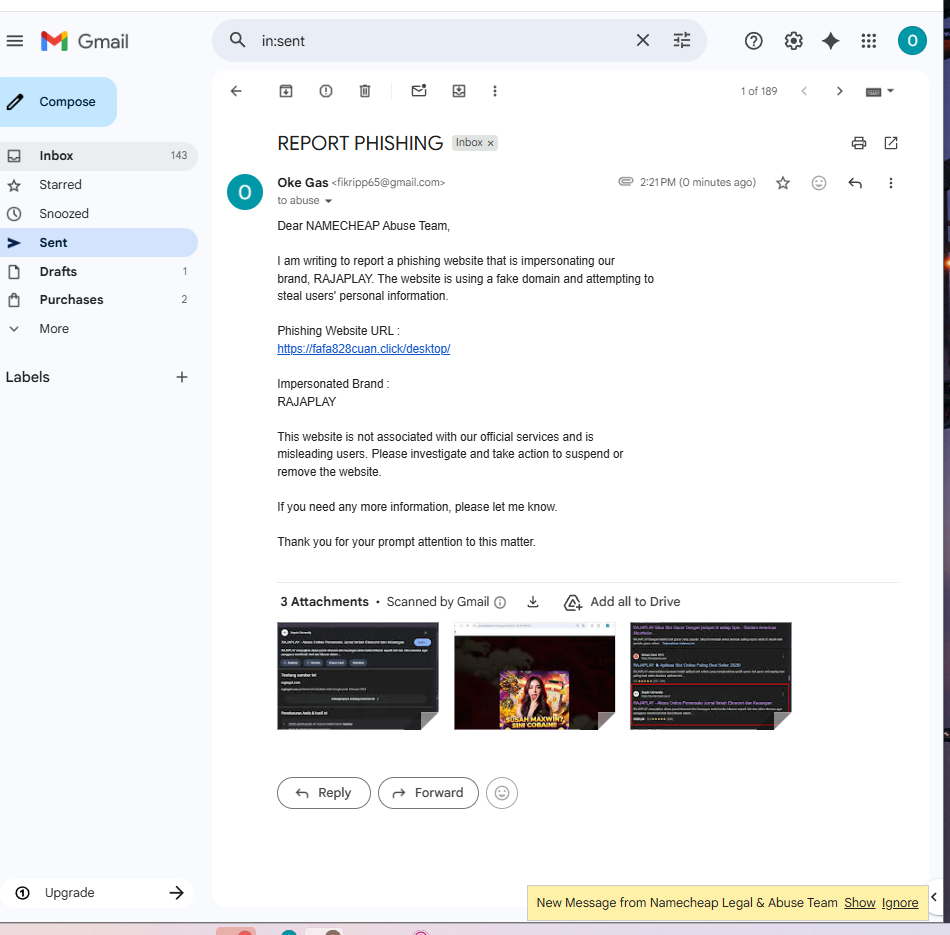Screen dimensions: 950x935
Task: Open the Google account avatar
Action: pyautogui.click(x=912, y=41)
